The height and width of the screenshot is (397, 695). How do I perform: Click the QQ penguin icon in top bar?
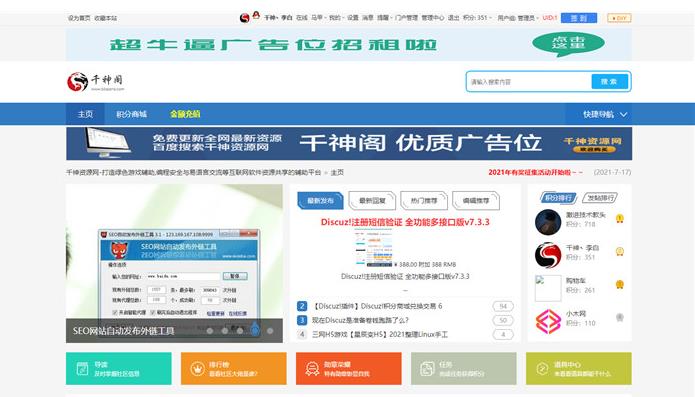(x=256, y=16)
